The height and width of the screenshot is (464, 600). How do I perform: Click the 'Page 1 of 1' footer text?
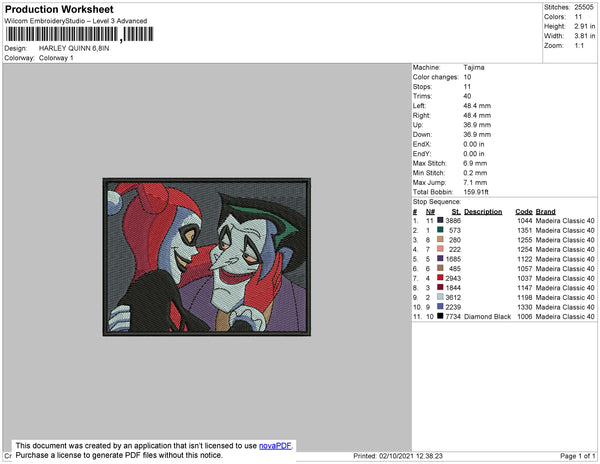coord(577,456)
